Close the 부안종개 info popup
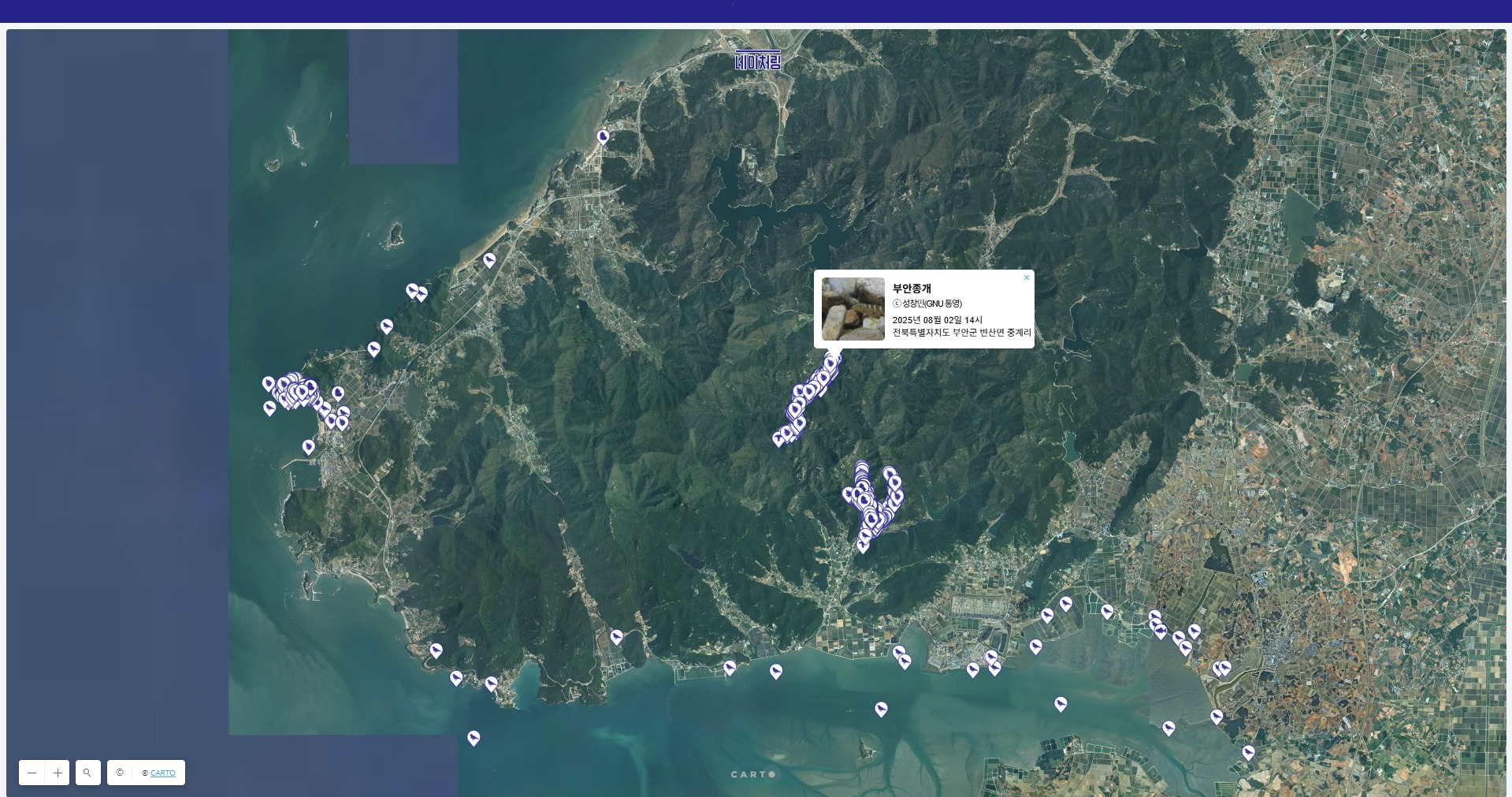 tap(1026, 277)
